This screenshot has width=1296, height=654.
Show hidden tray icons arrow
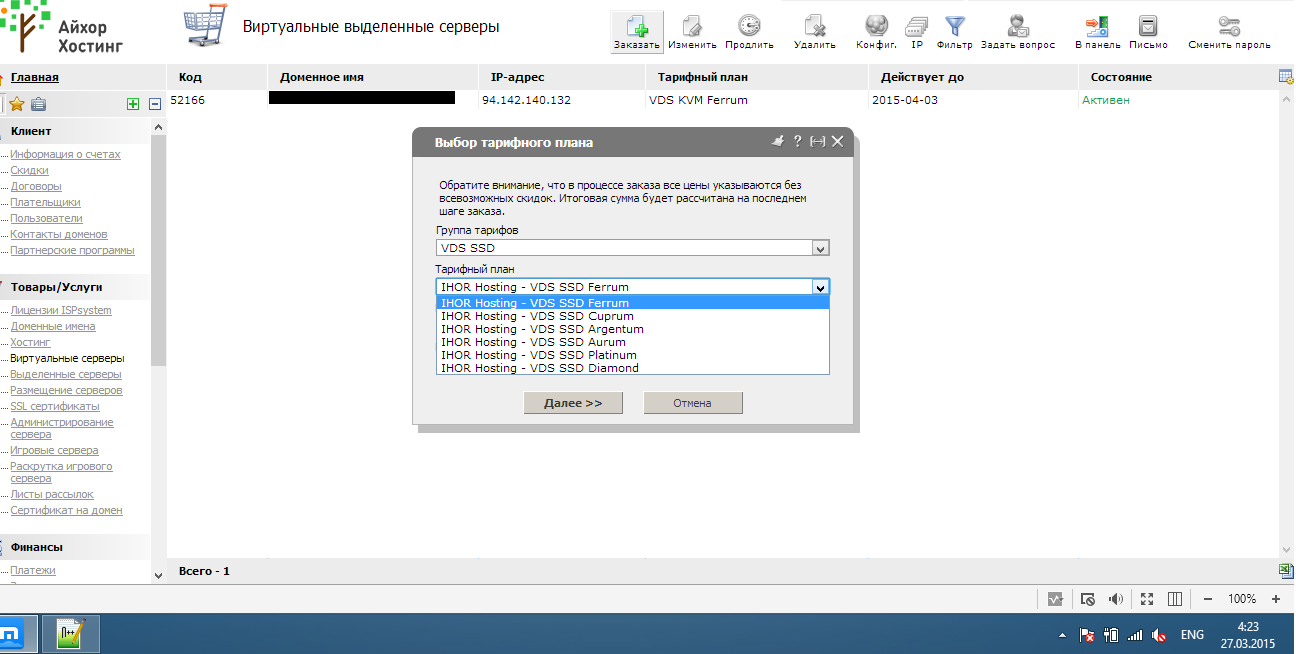1062,635
